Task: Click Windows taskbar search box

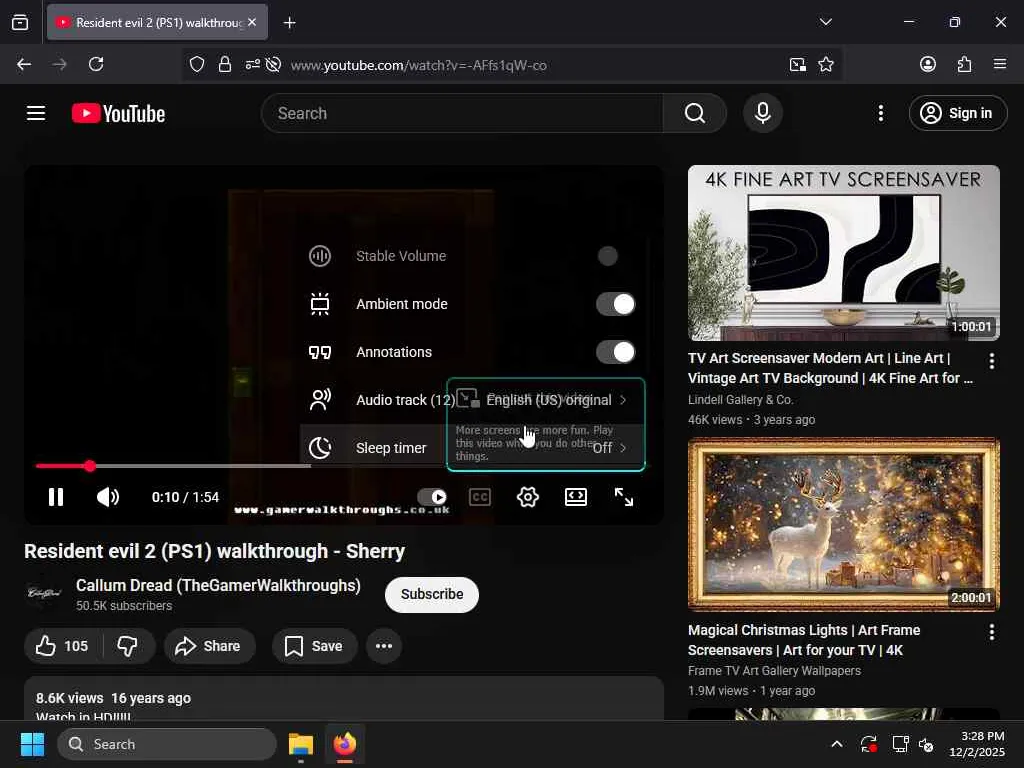Action: [167, 744]
